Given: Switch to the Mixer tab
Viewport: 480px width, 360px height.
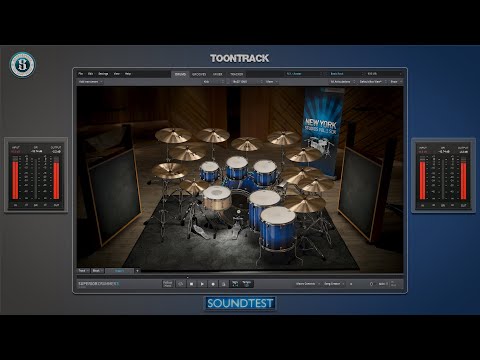Looking at the screenshot, I should pos(218,74).
